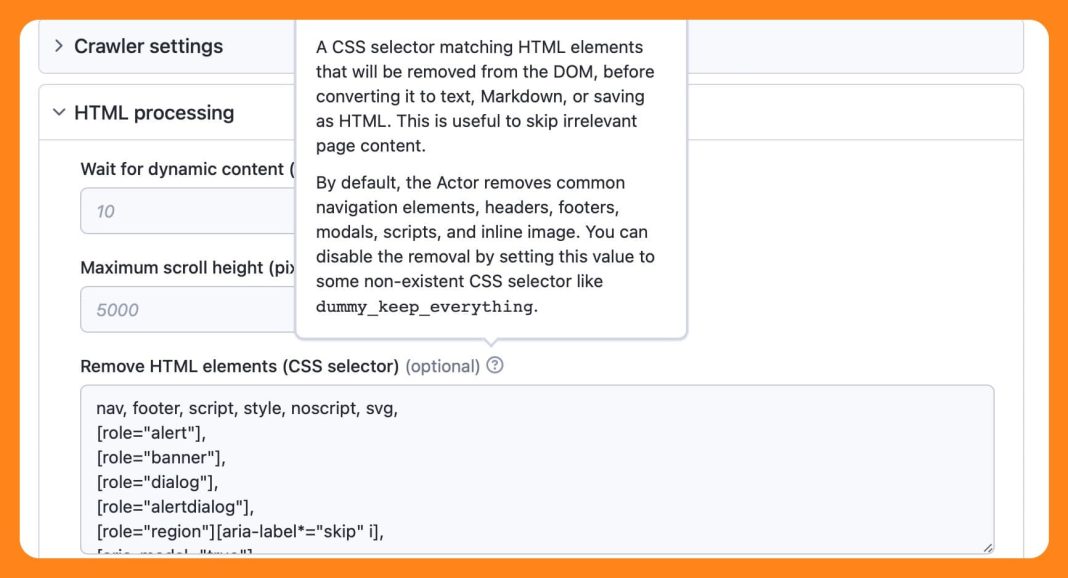Click the HTML processing section title
The height and width of the screenshot is (578, 1068).
click(x=154, y=113)
